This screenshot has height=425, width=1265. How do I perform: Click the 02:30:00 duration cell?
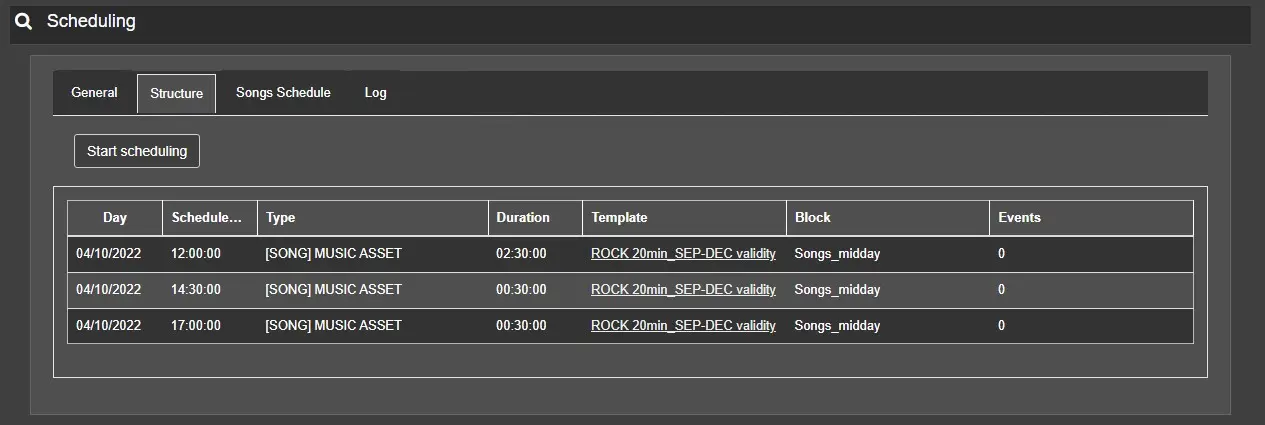tap(521, 254)
